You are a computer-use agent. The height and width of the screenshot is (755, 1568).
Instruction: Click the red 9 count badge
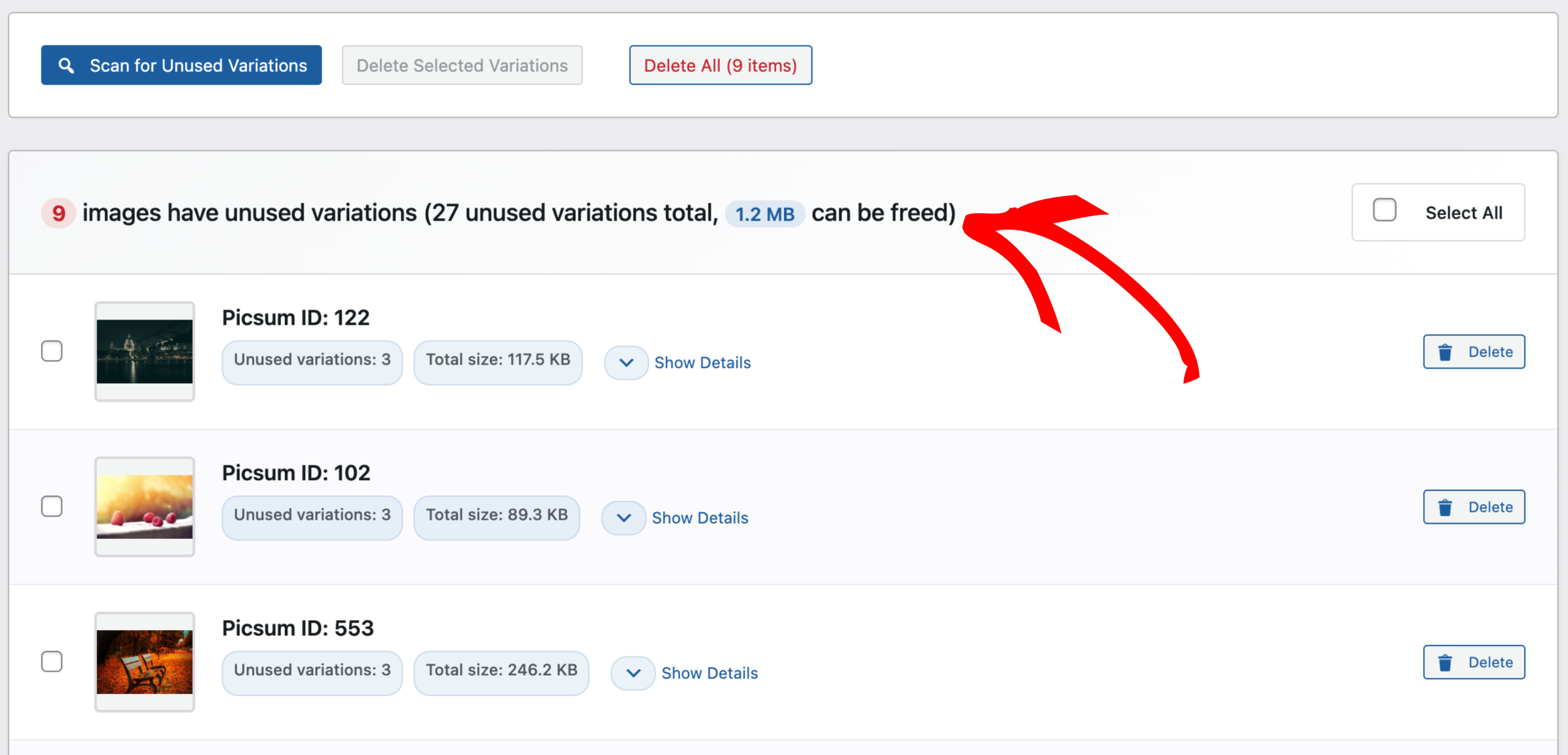coord(59,213)
